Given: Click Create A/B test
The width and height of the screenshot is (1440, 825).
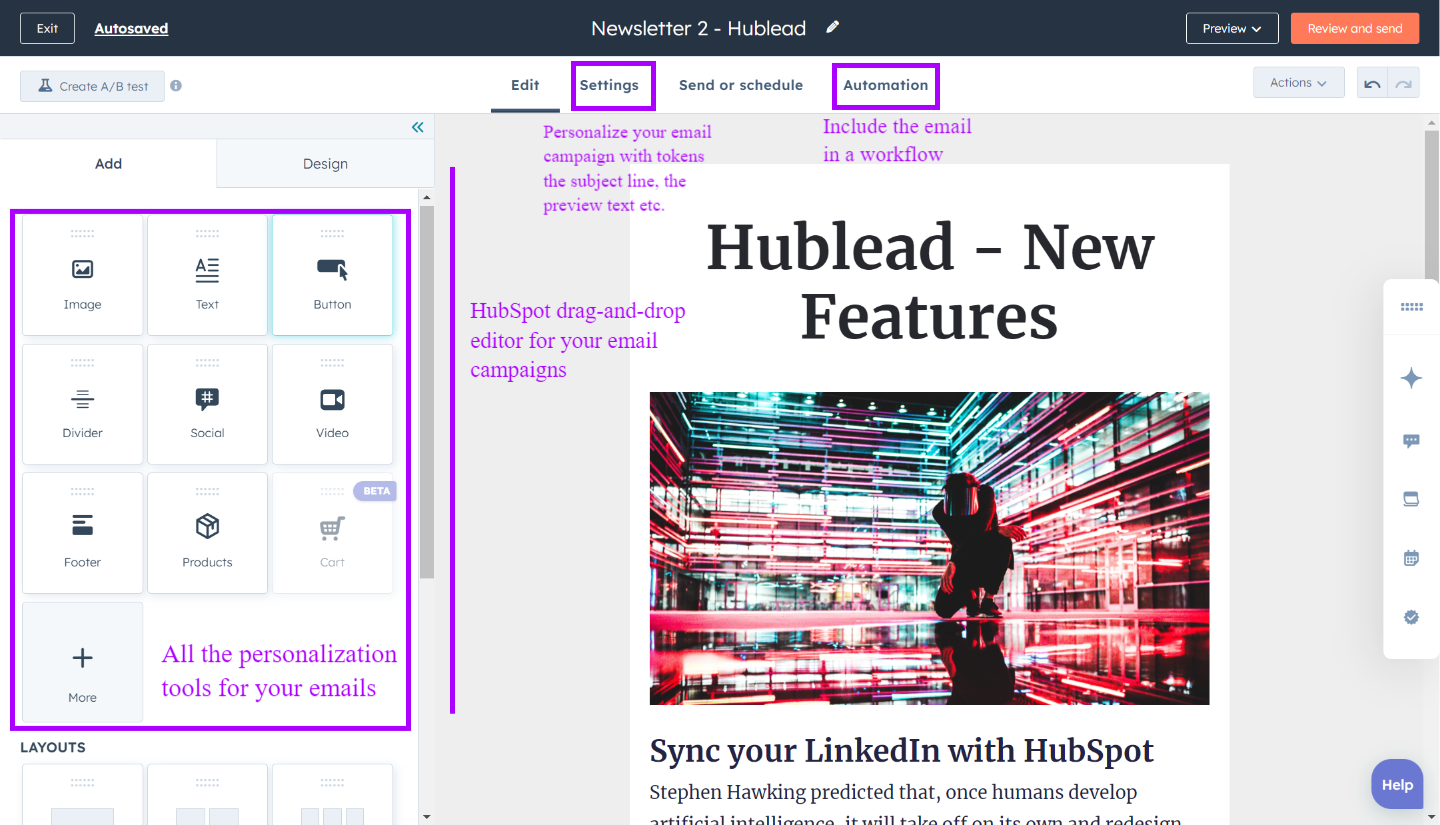Looking at the screenshot, I should 92,86.
